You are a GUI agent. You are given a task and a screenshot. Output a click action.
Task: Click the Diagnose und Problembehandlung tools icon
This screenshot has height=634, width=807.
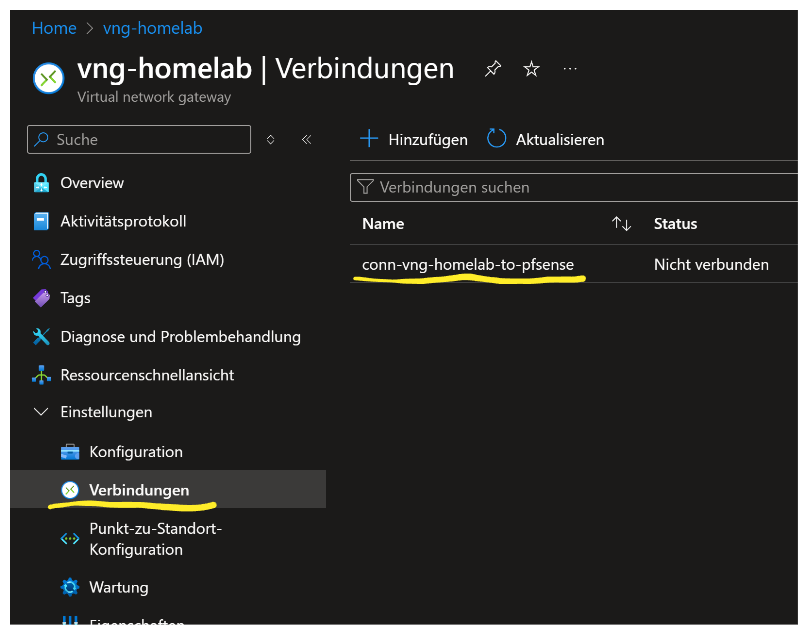41,336
